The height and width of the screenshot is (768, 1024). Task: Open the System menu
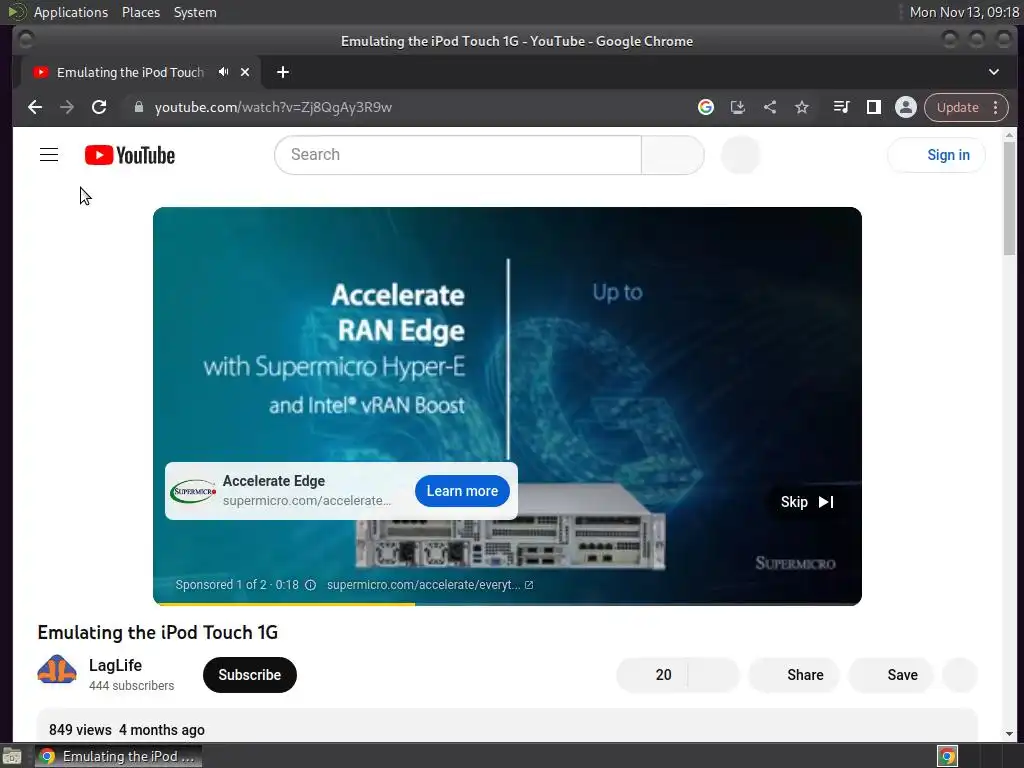coord(195,12)
